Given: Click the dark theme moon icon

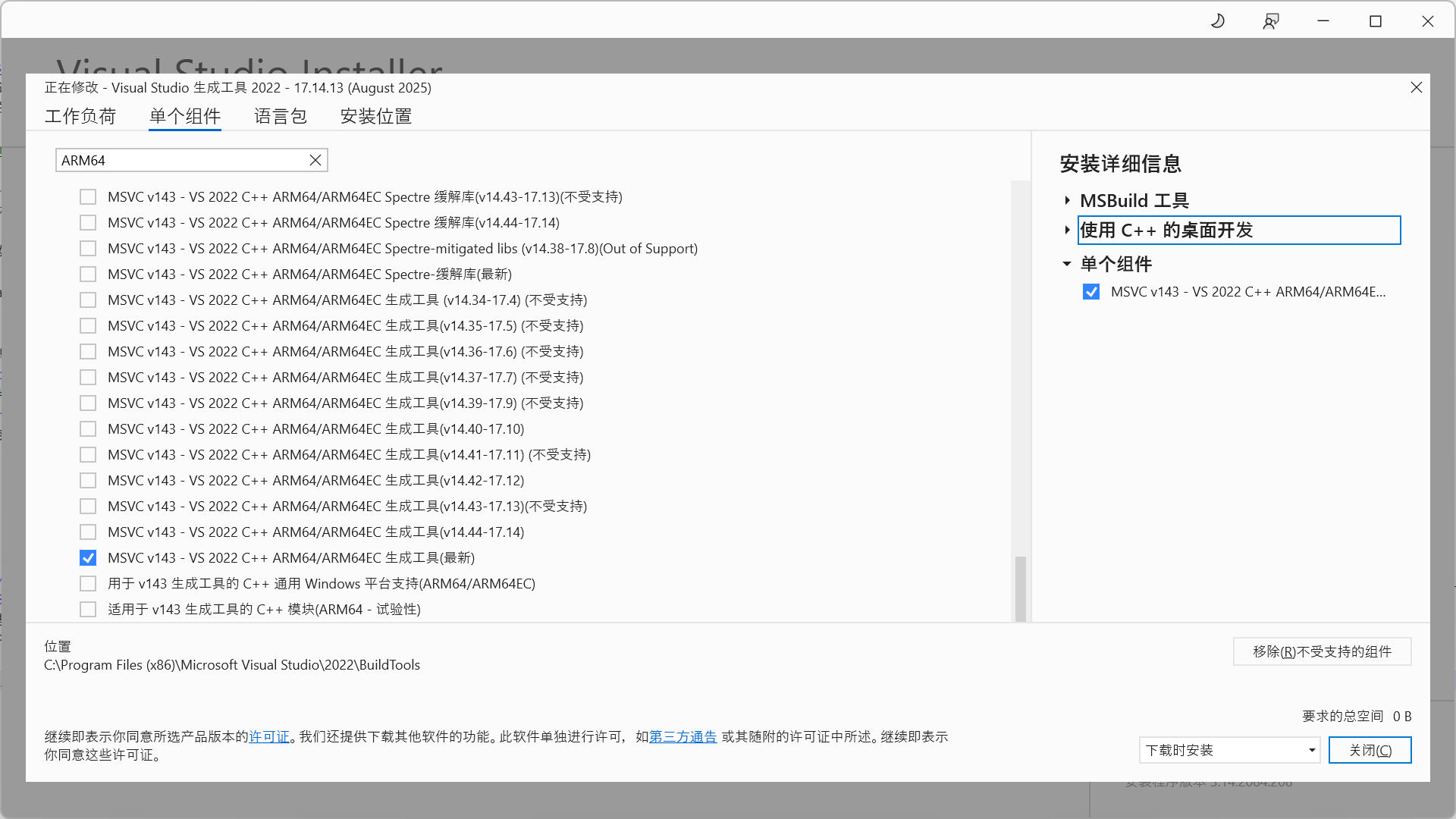Looking at the screenshot, I should pos(1218,21).
